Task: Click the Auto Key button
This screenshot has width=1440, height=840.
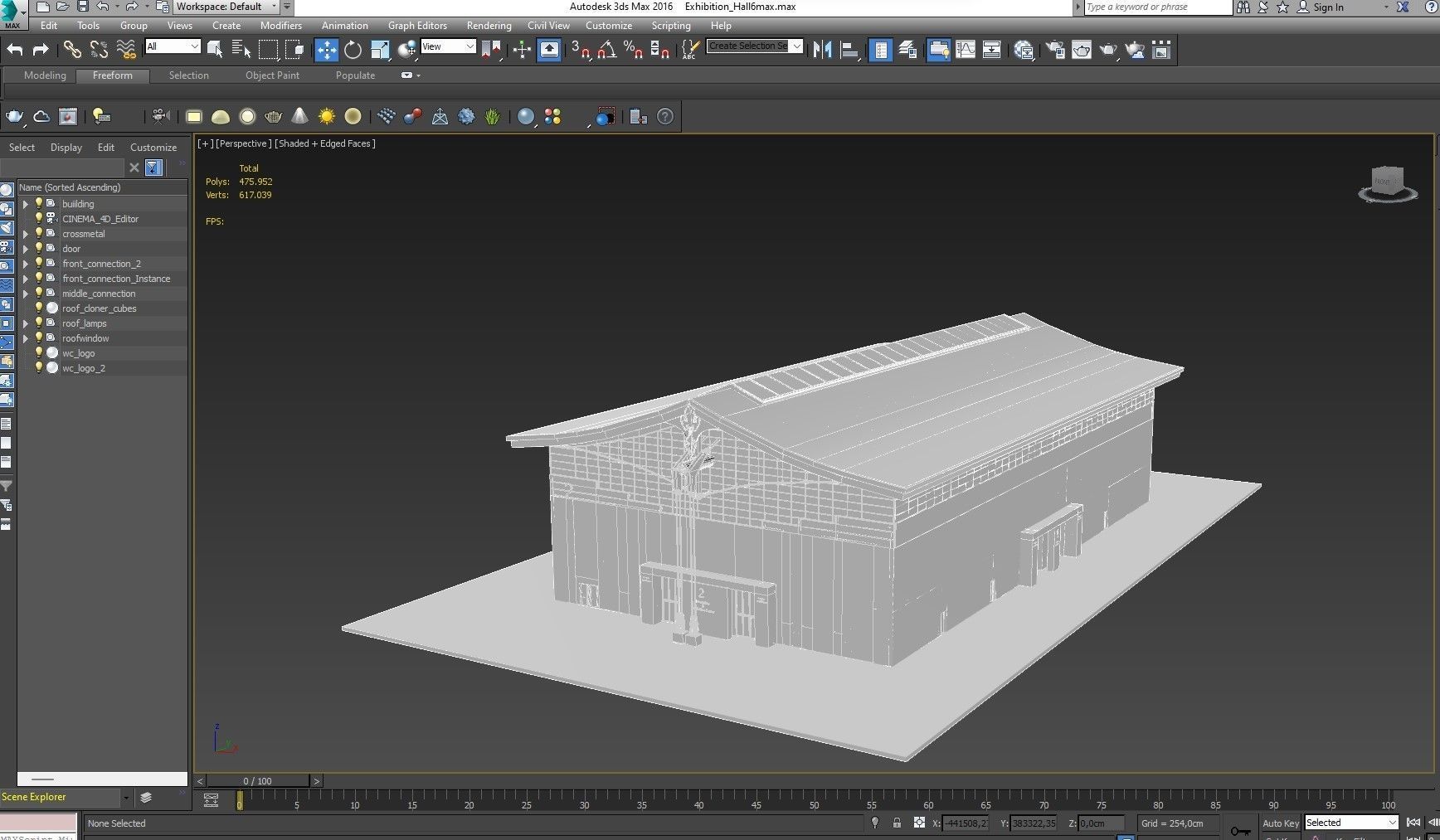Action: coord(1281,823)
